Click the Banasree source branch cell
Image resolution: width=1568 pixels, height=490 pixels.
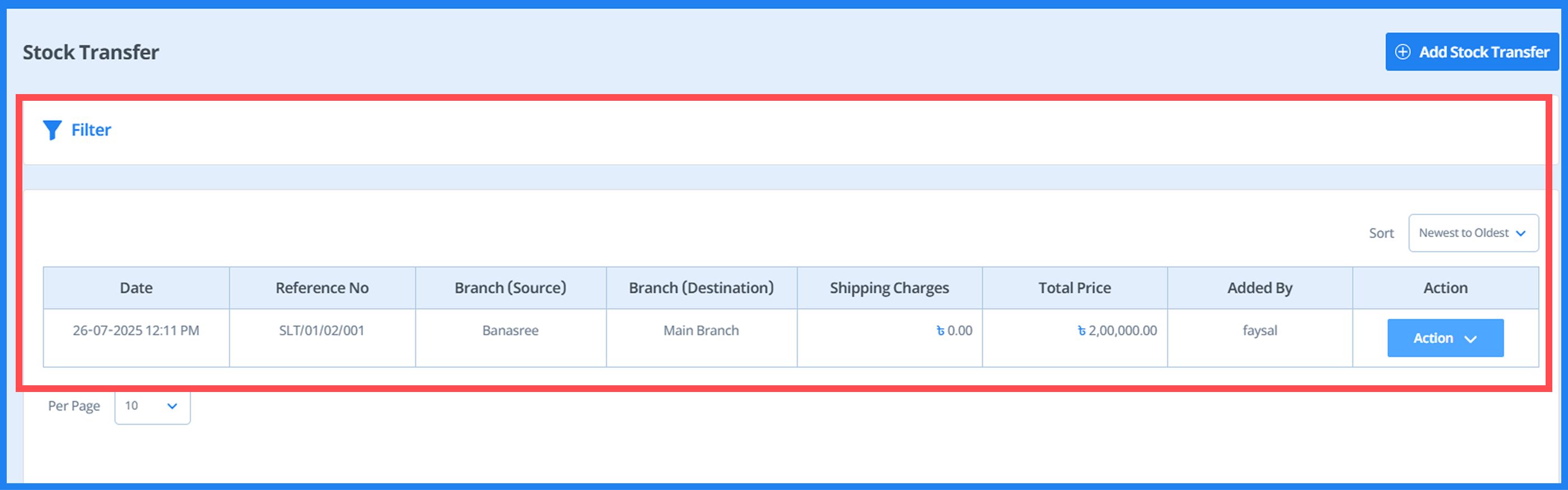point(510,330)
